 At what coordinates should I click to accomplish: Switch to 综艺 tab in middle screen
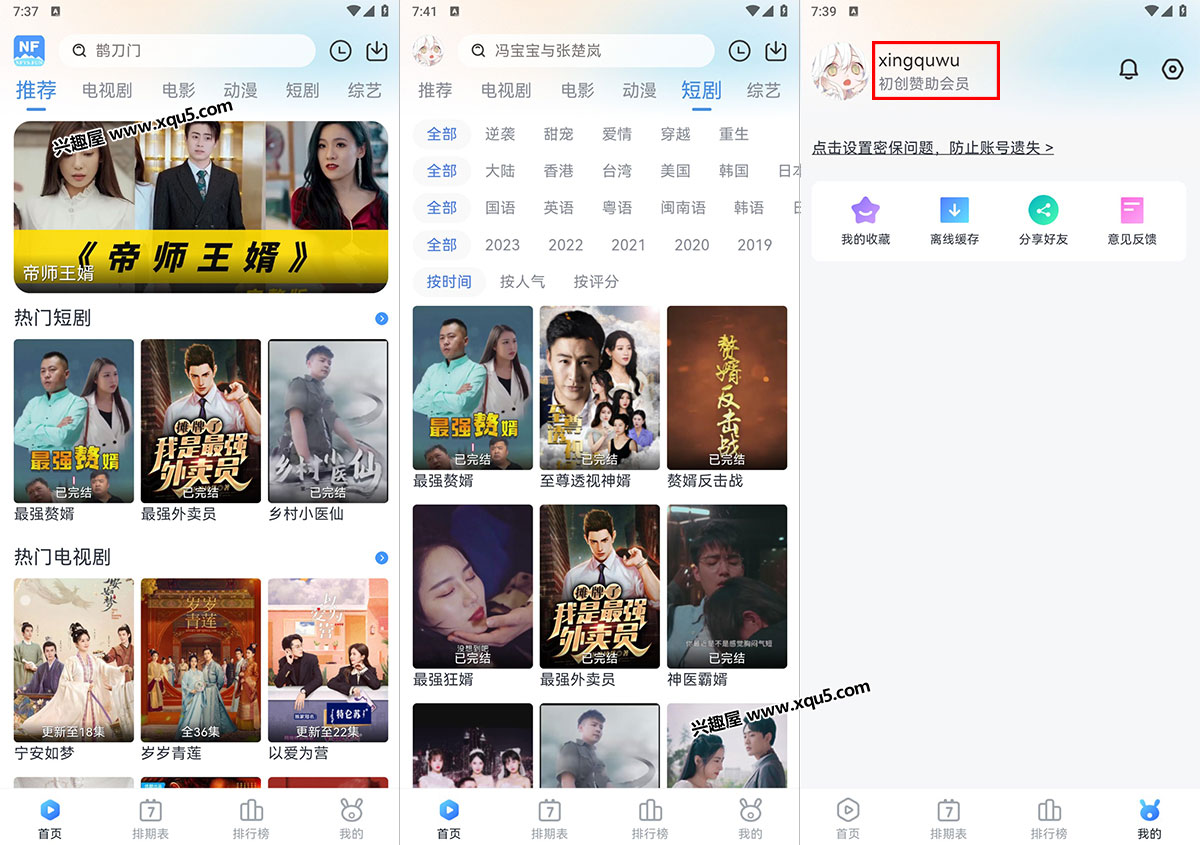(764, 90)
